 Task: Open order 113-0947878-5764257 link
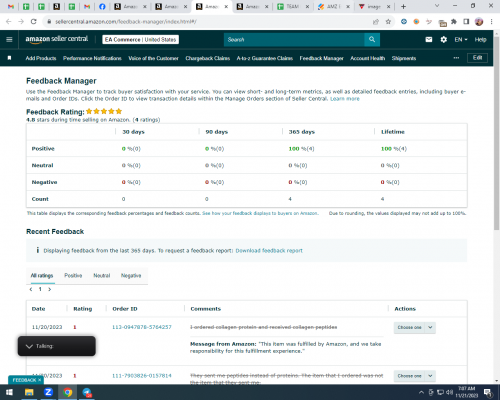tap(142, 327)
